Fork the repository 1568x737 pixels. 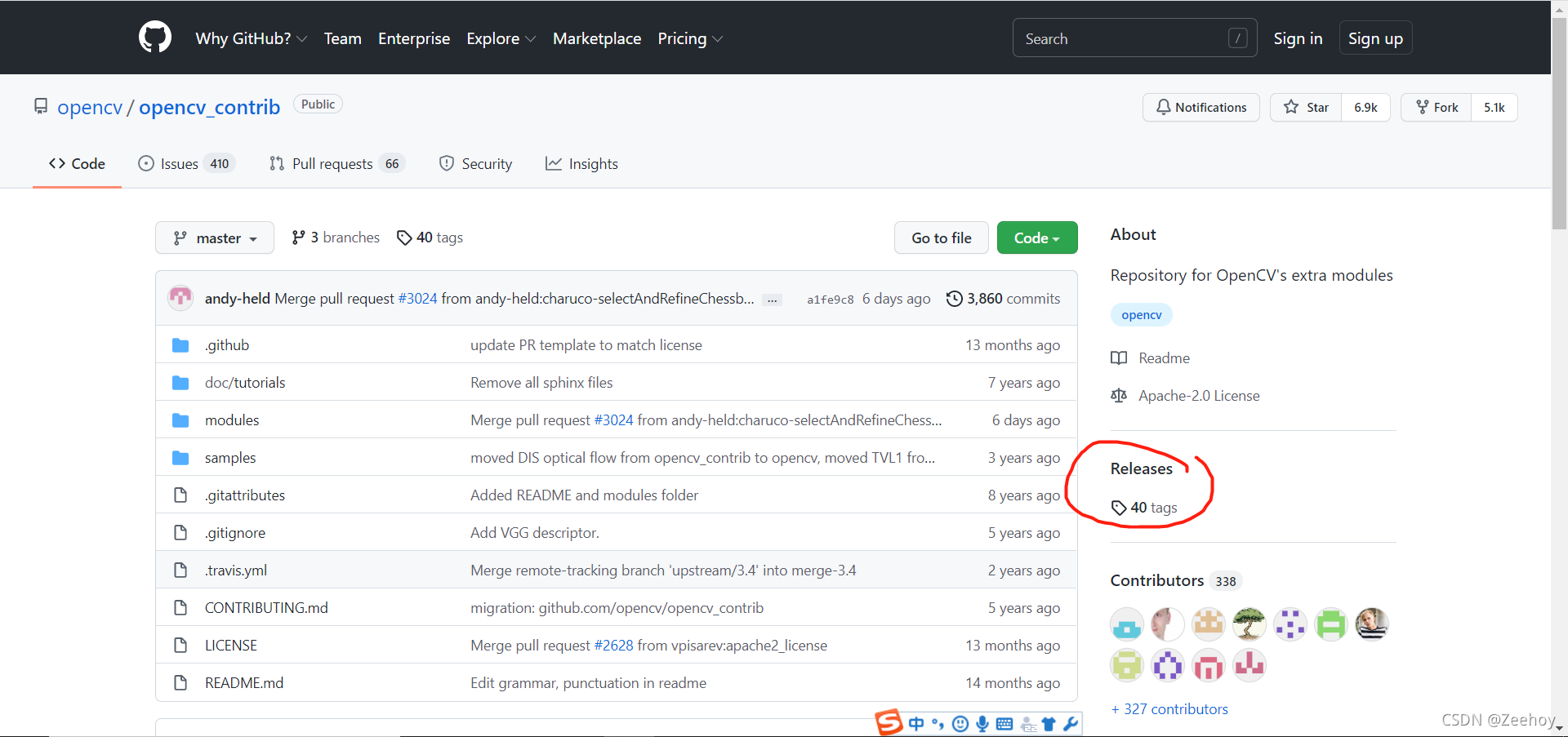pyautogui.click(x=1437, y=107)
